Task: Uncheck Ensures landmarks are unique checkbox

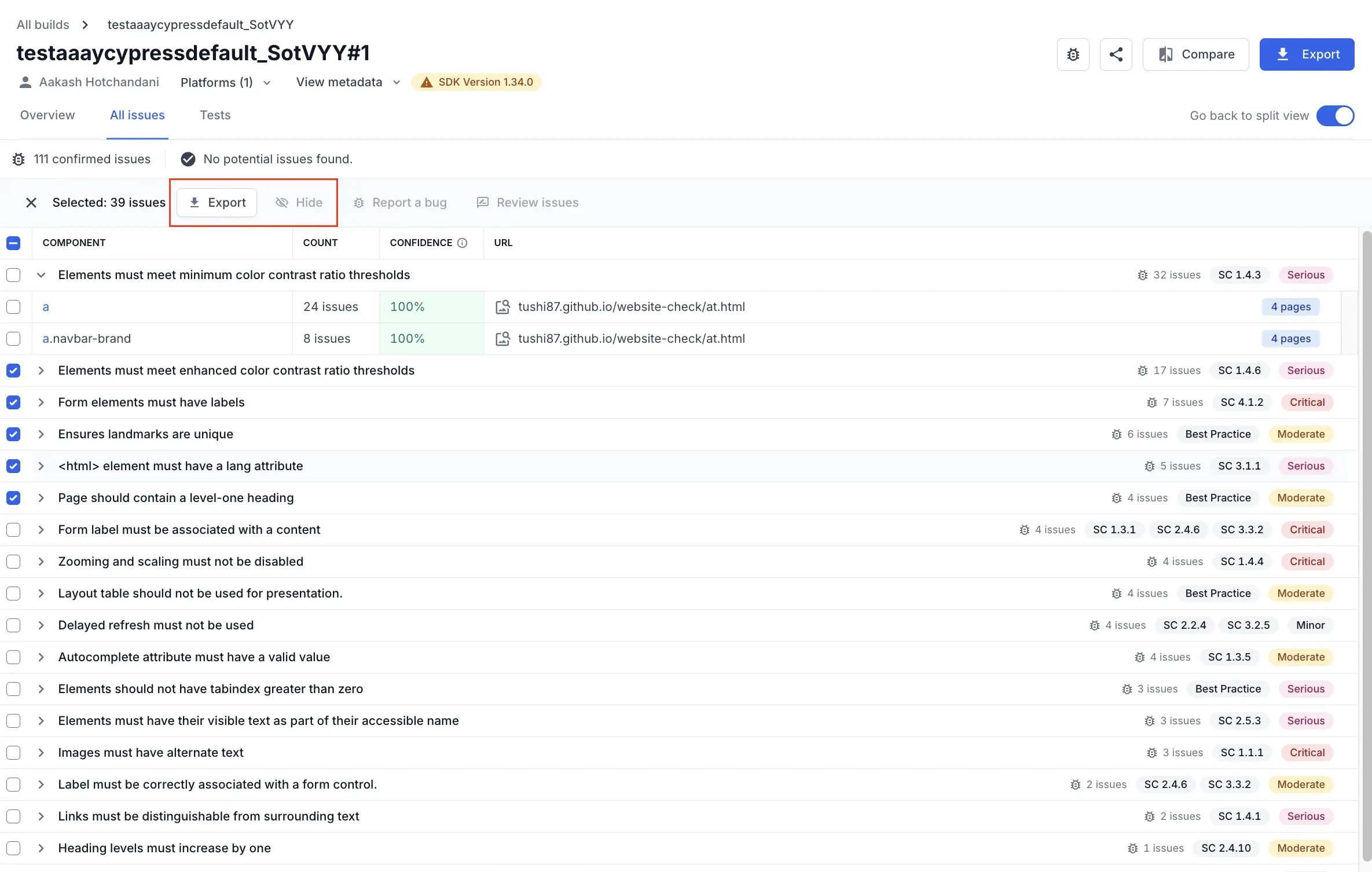Action: (x=13, y=434)
